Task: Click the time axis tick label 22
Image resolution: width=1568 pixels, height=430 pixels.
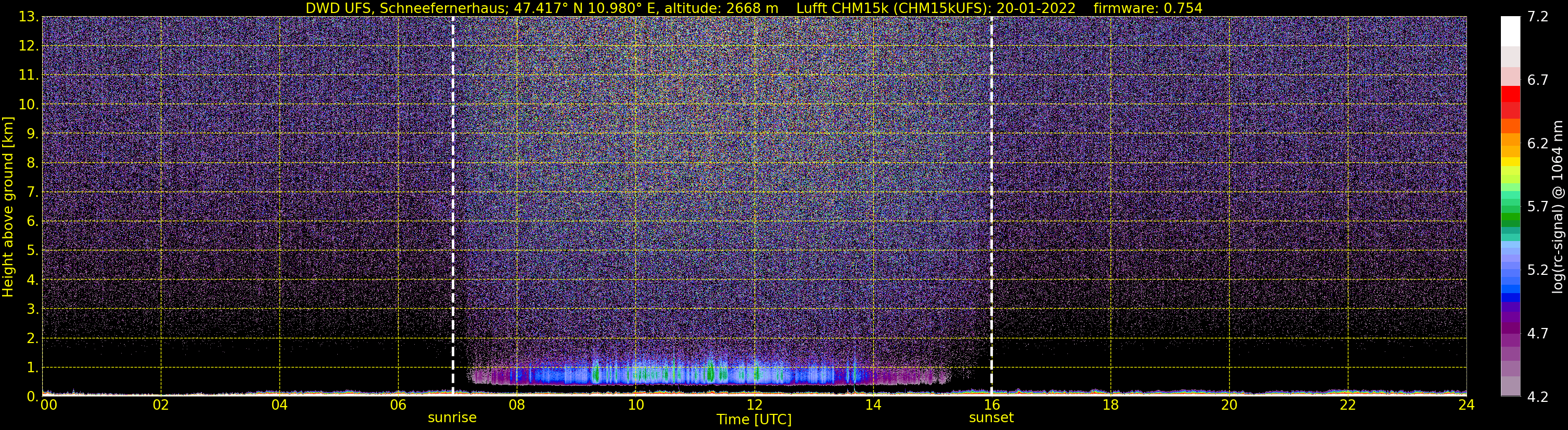Action: (x=1348, y=405)
